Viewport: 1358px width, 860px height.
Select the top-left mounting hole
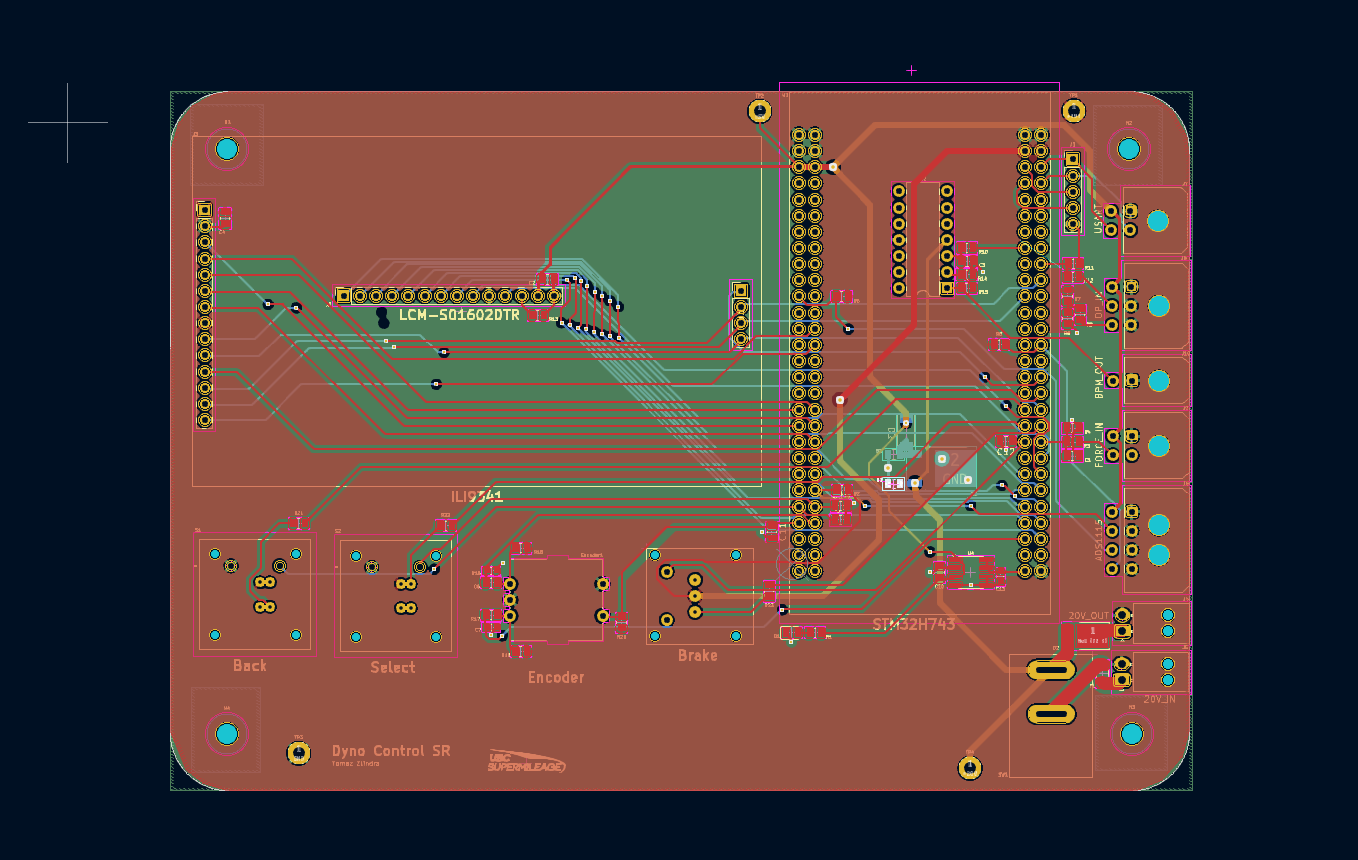(x=227, y=149)
